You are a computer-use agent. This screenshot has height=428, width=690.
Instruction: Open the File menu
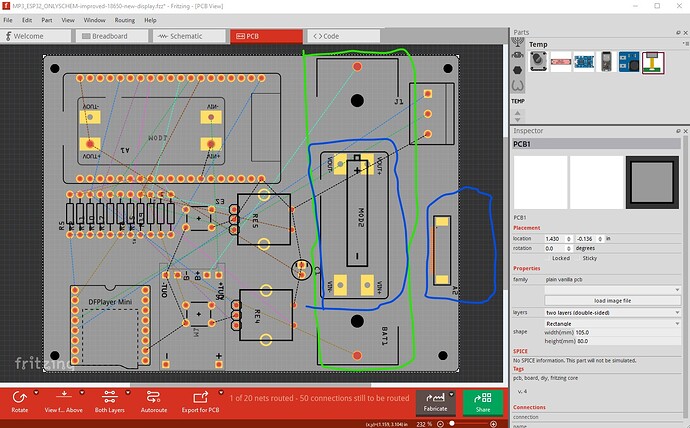(x=8, y=20)
